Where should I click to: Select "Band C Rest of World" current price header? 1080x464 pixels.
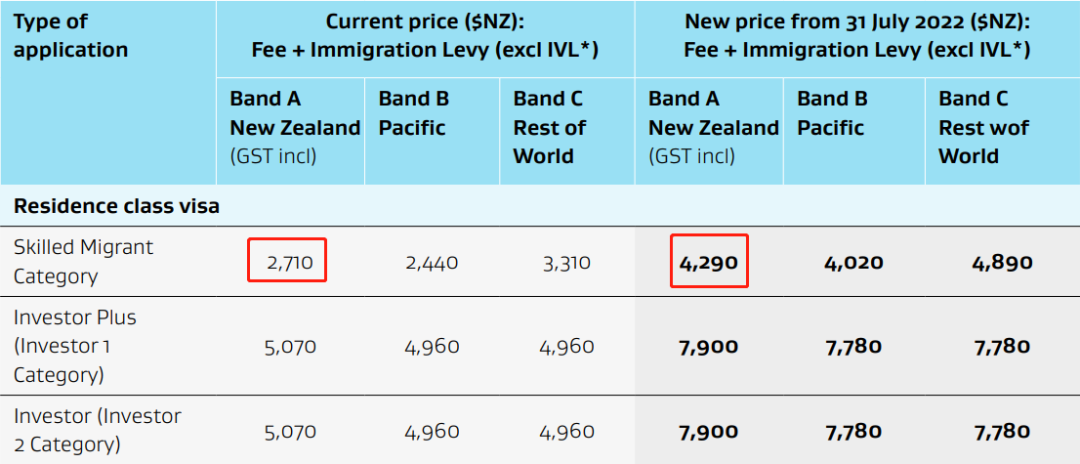click(x=551, y=127)
